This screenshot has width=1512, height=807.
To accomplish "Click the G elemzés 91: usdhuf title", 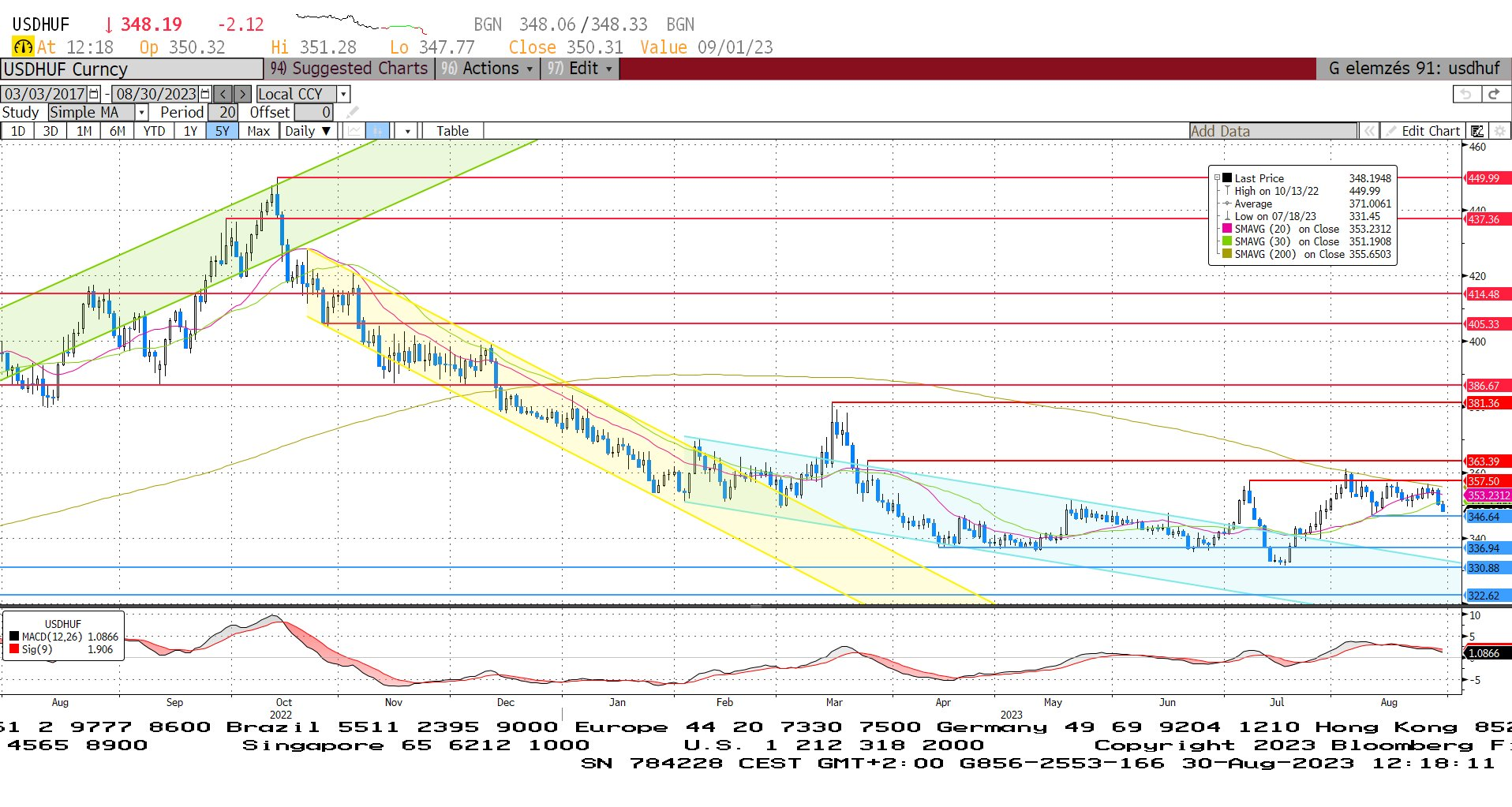I will pos(1413,69).
